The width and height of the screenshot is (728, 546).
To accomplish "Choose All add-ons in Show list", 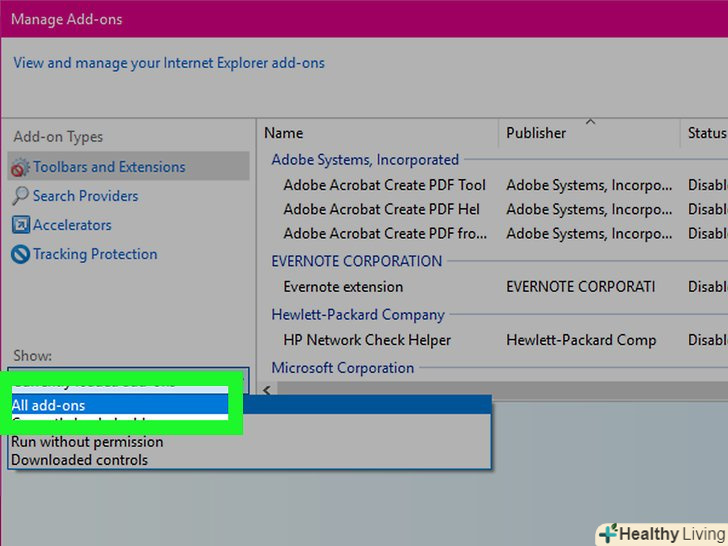I will (x=251, y=405).
